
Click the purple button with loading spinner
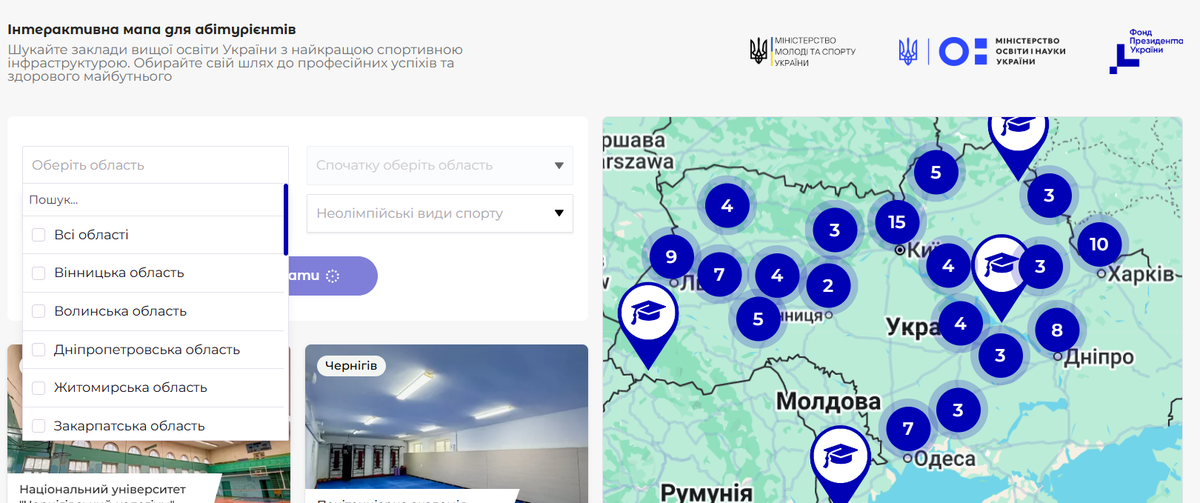coord(333,276)
